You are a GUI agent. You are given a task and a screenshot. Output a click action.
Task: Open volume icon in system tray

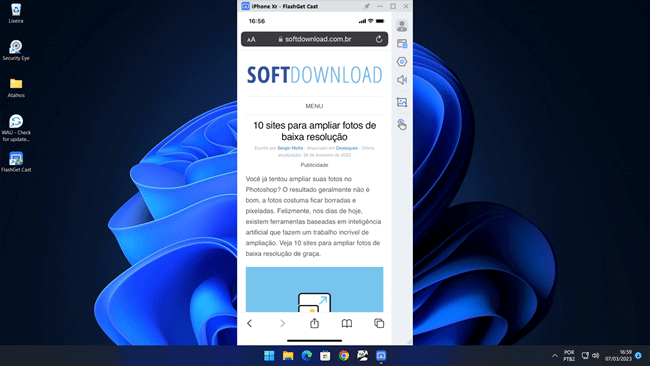[596, 356]
